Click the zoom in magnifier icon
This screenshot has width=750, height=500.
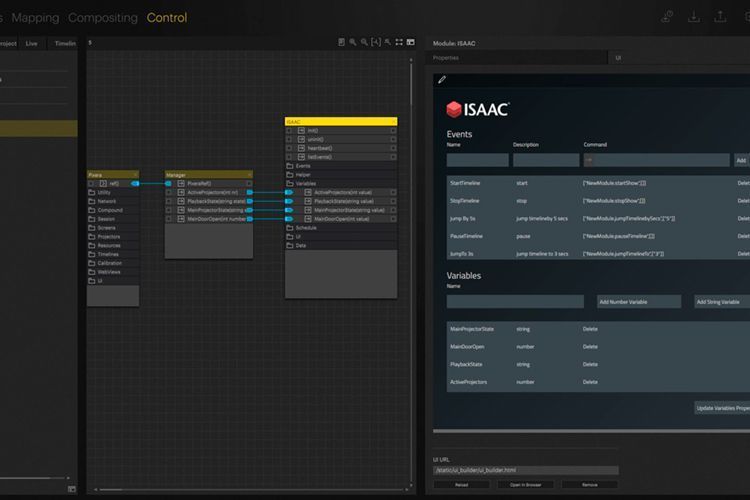(353, 42)
